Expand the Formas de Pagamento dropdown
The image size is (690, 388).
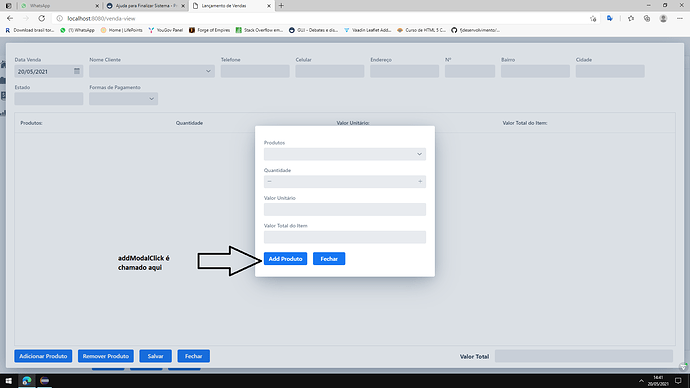click(x=151, y=99)
